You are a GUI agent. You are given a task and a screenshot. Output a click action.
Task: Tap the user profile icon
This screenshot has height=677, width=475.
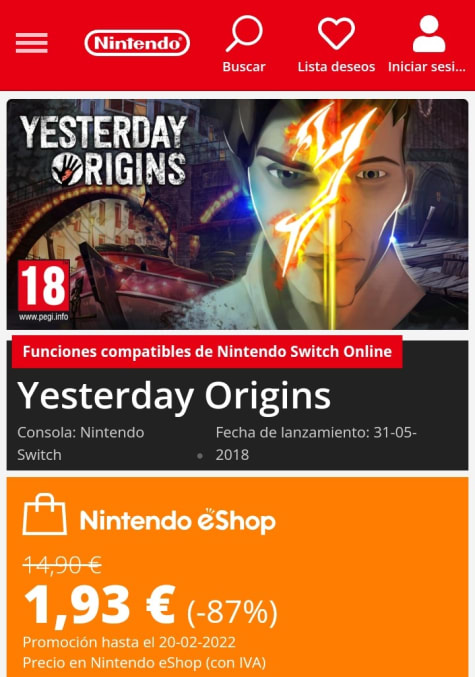point(429,34)
